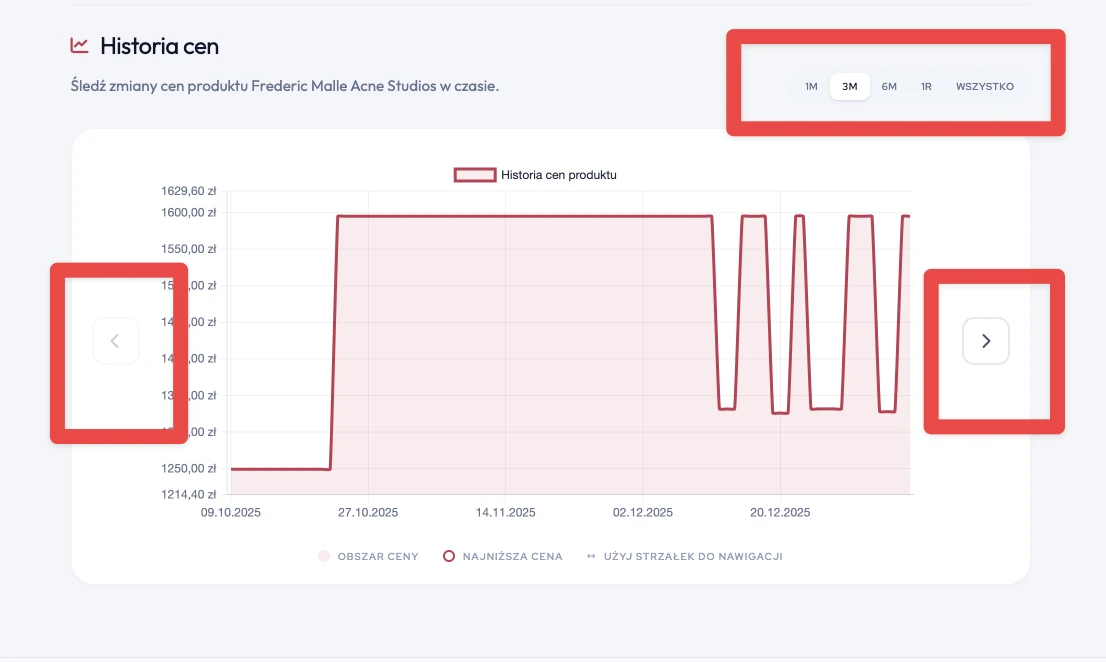
Task: Click the double-arrow icon before Użyj strzałek
Action: coord(591,556)
